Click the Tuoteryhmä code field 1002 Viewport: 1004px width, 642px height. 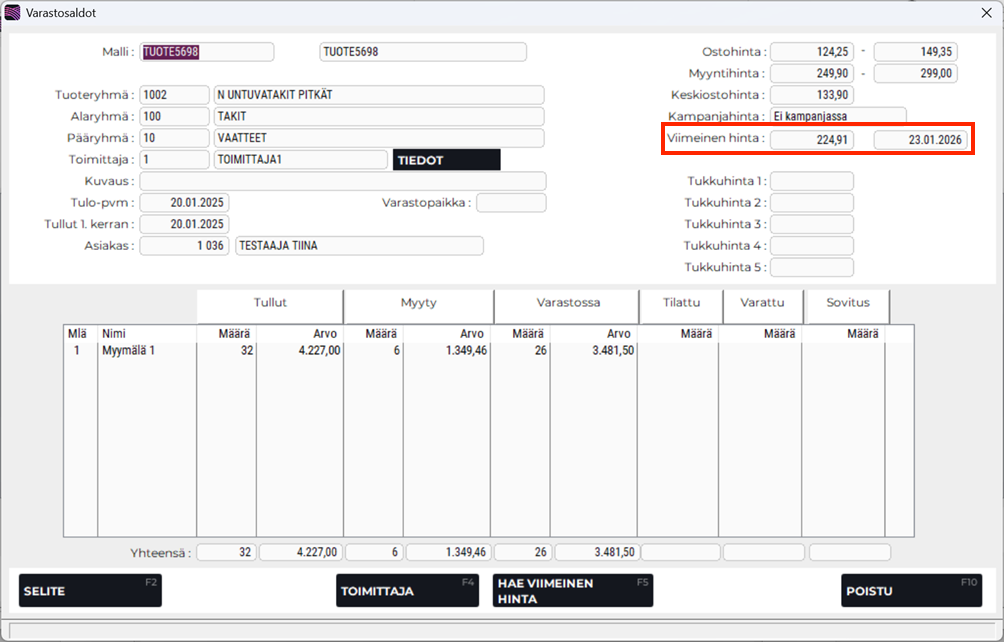coord(174,95)
